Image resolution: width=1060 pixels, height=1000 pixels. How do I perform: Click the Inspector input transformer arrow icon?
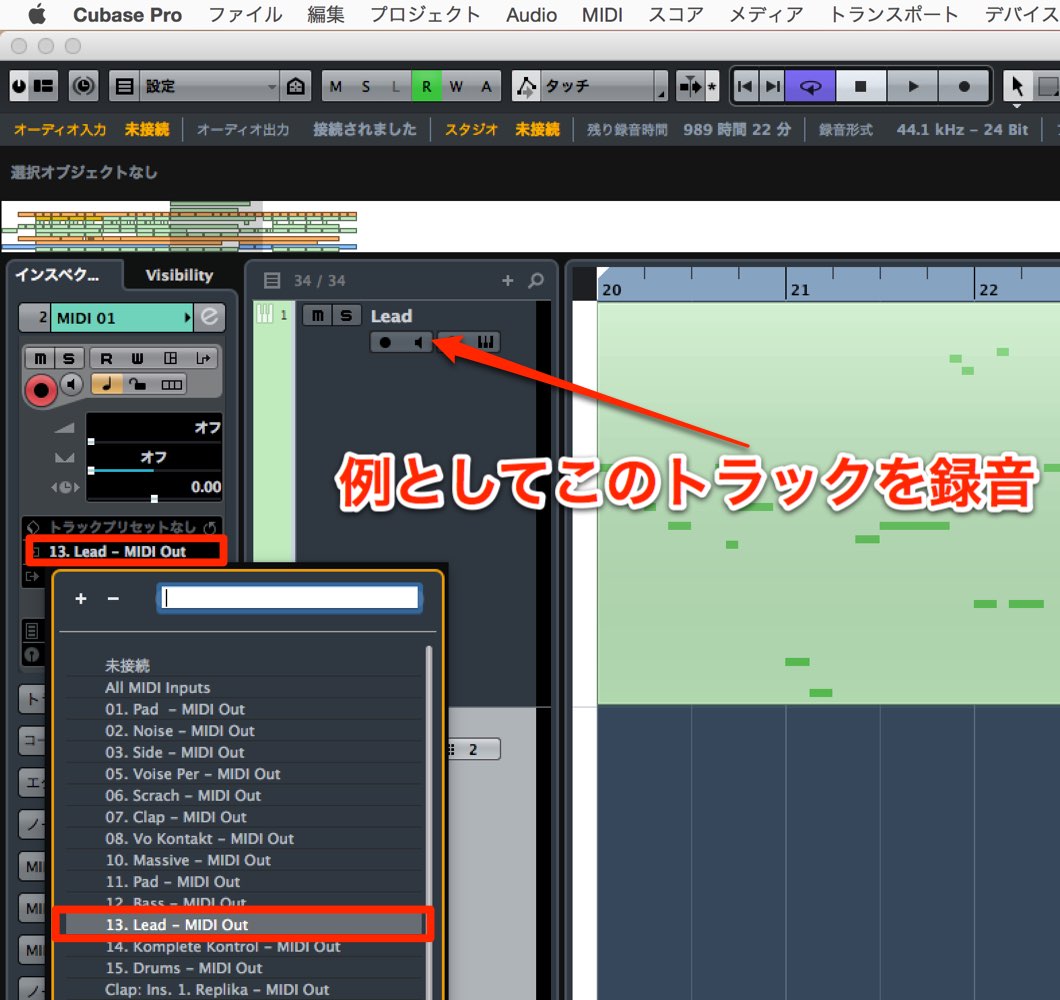[202, 358]
